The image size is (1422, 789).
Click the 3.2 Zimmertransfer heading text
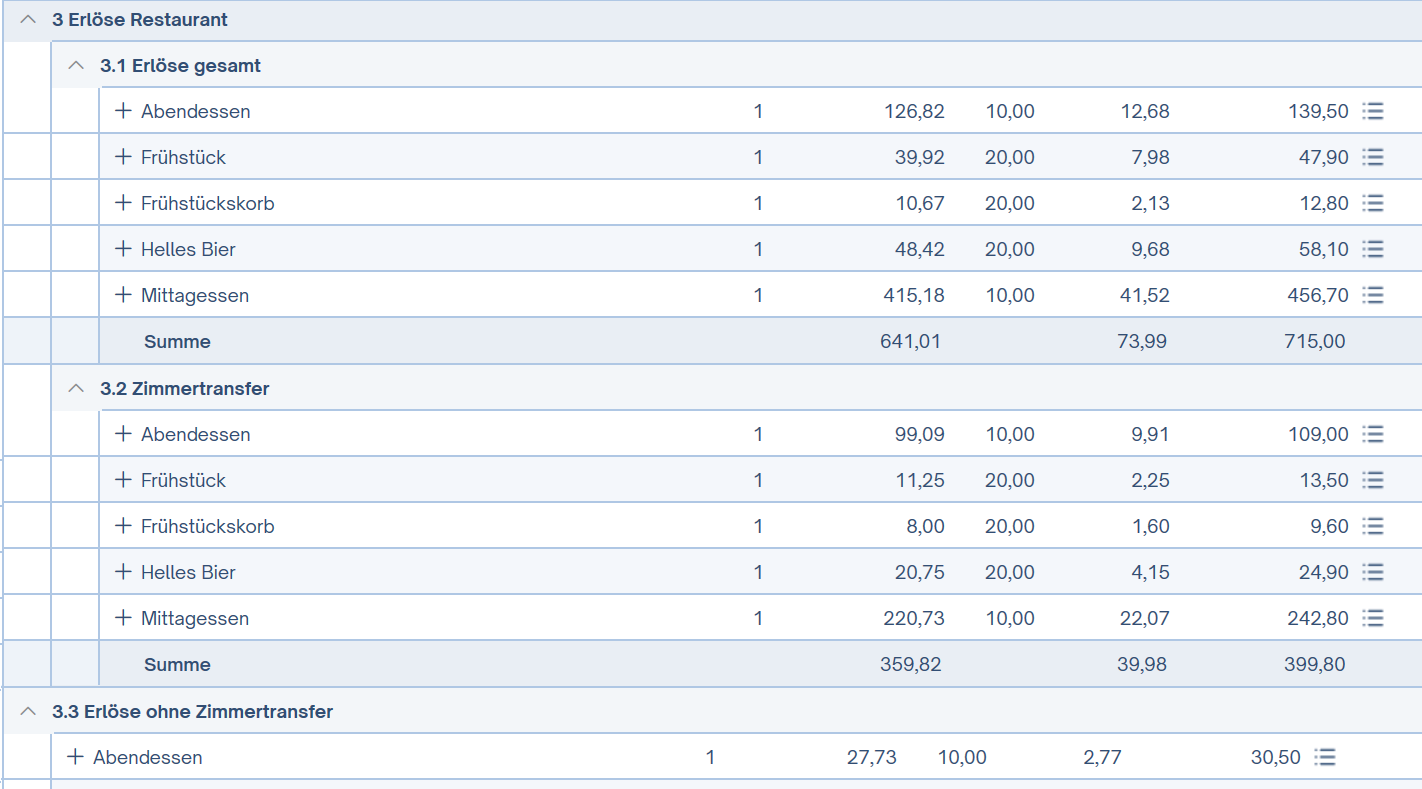point(185,388)
